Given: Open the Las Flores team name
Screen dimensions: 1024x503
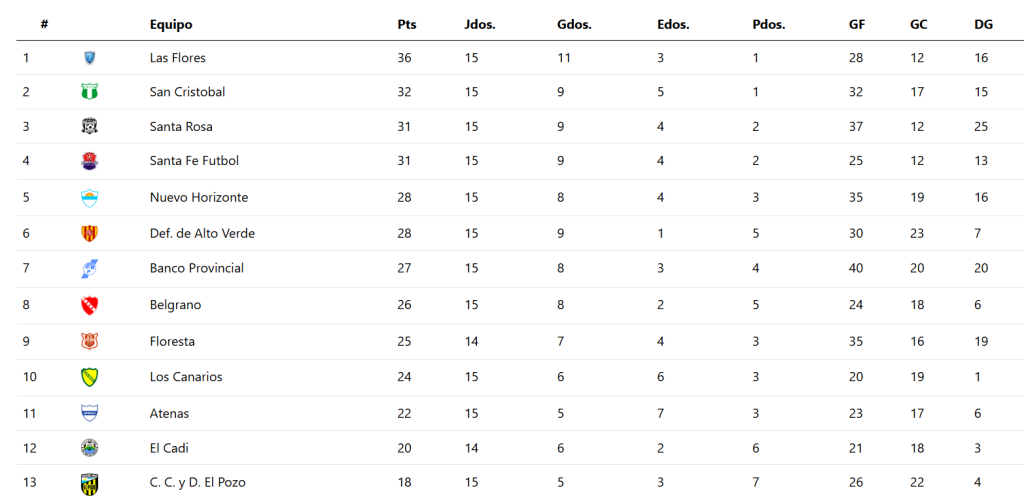Looking at the screenshot, I should pos(178,58).
